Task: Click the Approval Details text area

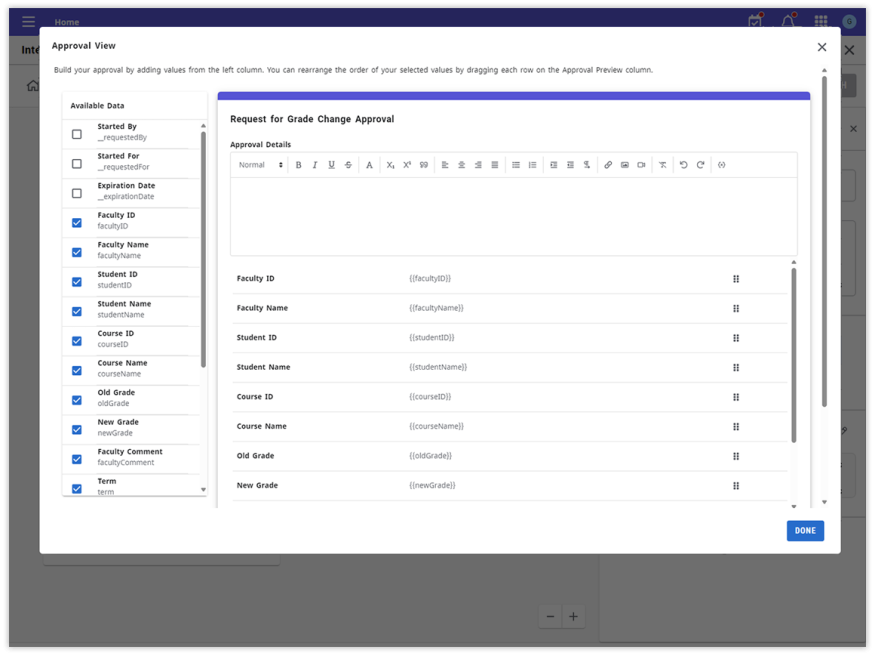Action: point(513,216)
